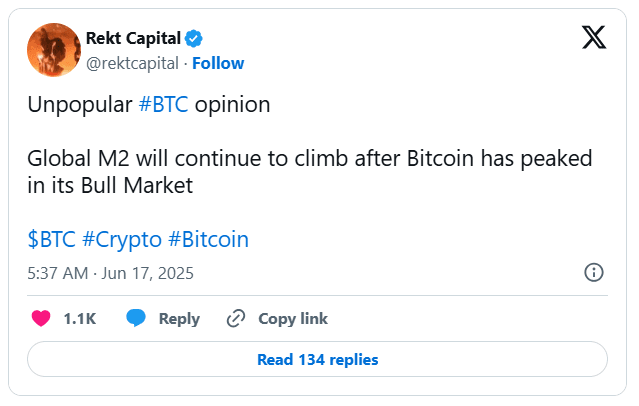Click the 1.1K likes count
639x406 pixels.
(x=79, y=319)
